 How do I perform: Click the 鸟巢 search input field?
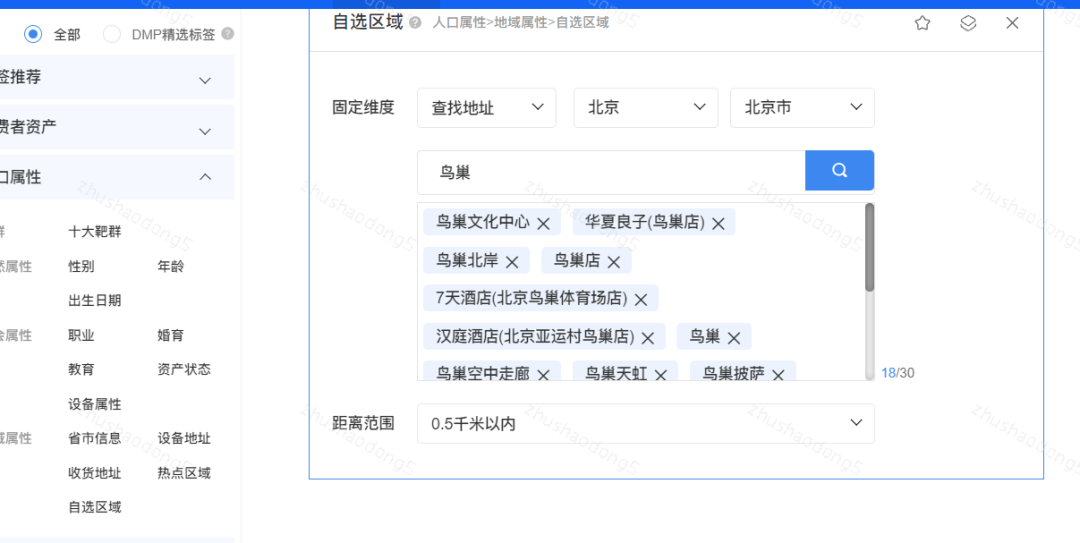pyautogui.click(x=611, y=172)
